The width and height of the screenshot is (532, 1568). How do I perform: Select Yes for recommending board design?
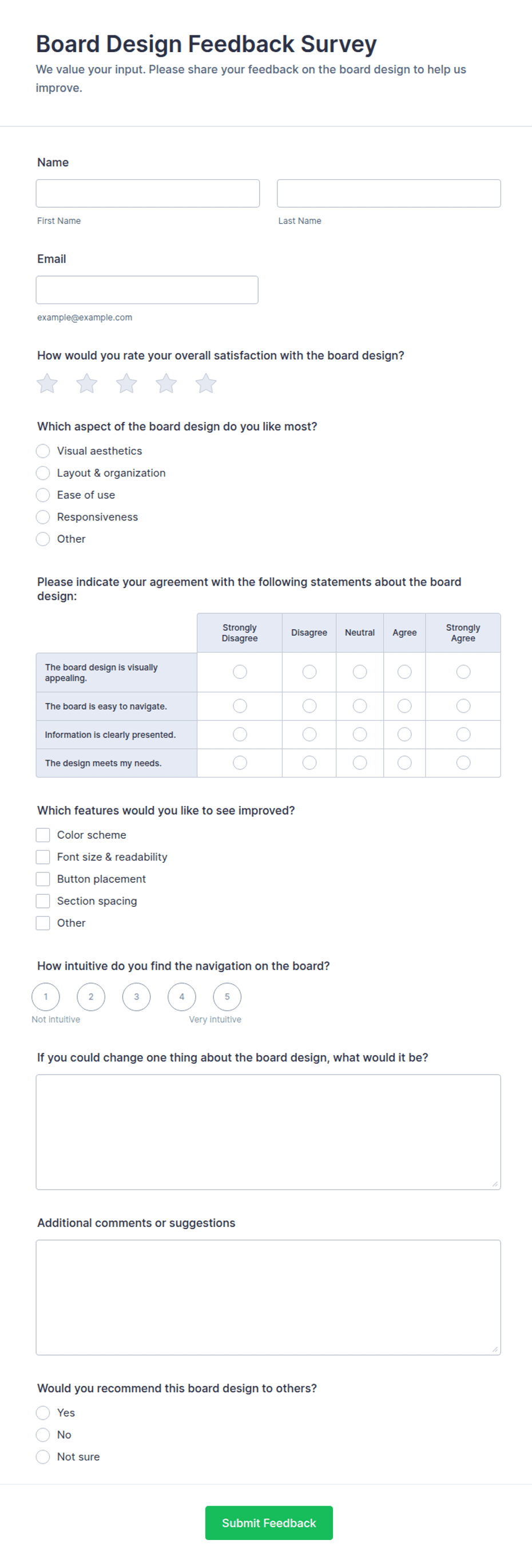click(x=42, y=1413)
